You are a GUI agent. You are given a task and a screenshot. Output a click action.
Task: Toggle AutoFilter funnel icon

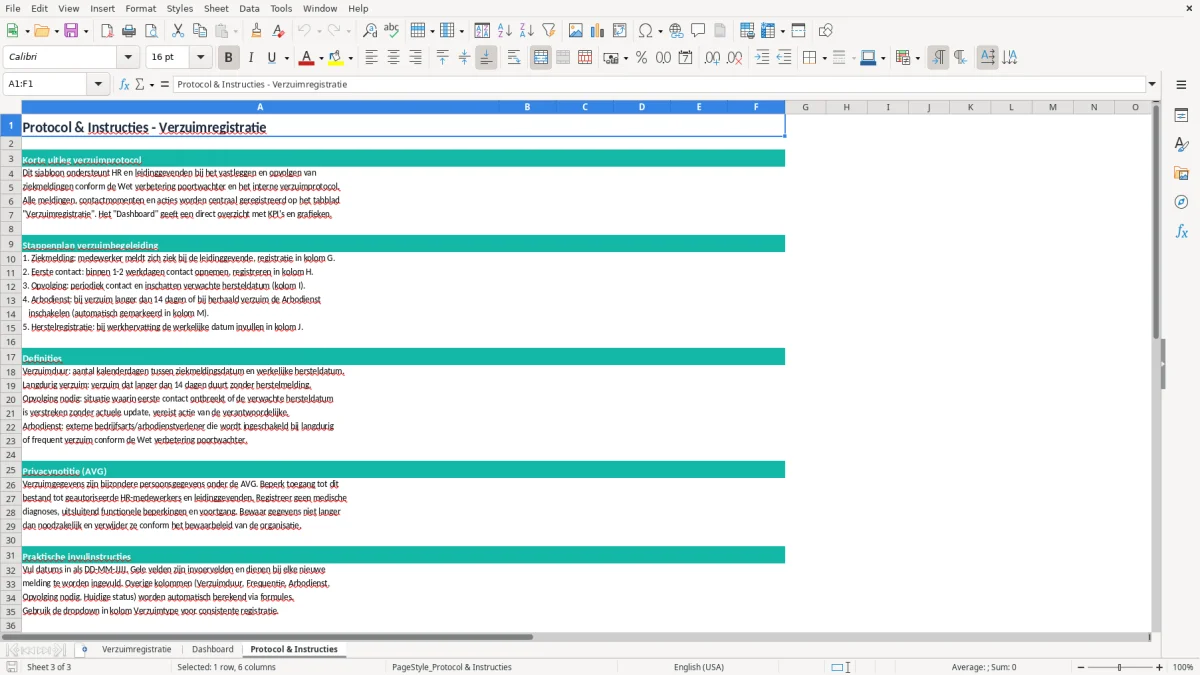[548, 31]
